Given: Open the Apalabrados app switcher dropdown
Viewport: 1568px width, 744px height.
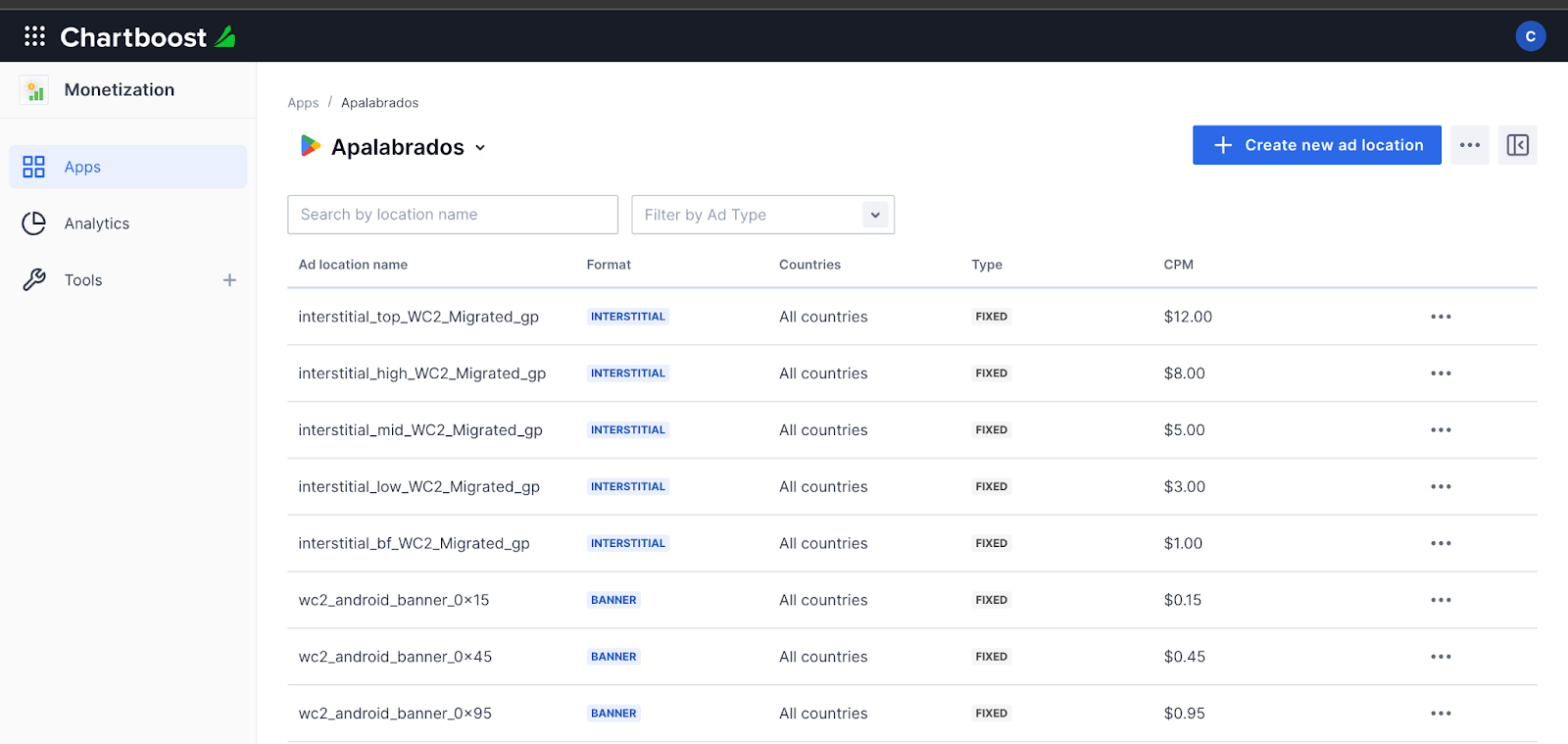Looking at the screenshot, I should pos(480,148).
